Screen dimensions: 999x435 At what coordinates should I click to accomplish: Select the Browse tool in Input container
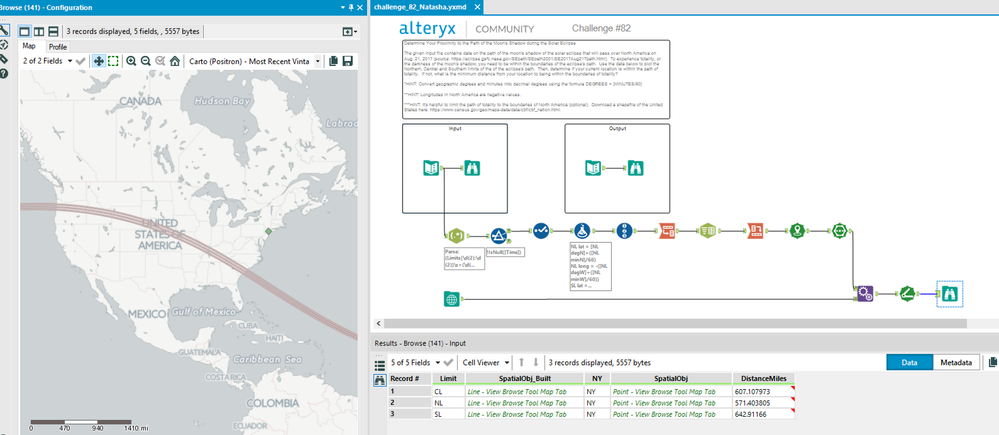[471, 168]
